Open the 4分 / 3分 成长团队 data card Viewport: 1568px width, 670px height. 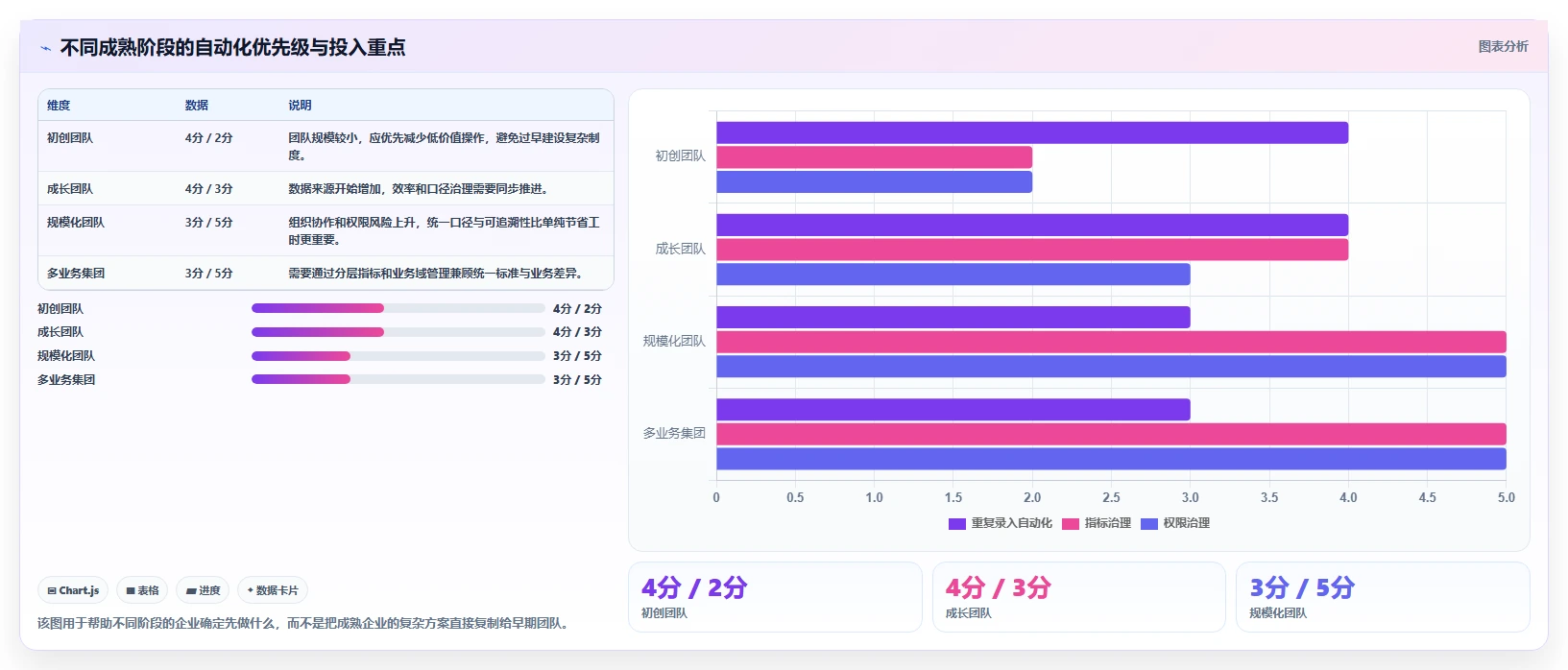tap(1079, 597)
